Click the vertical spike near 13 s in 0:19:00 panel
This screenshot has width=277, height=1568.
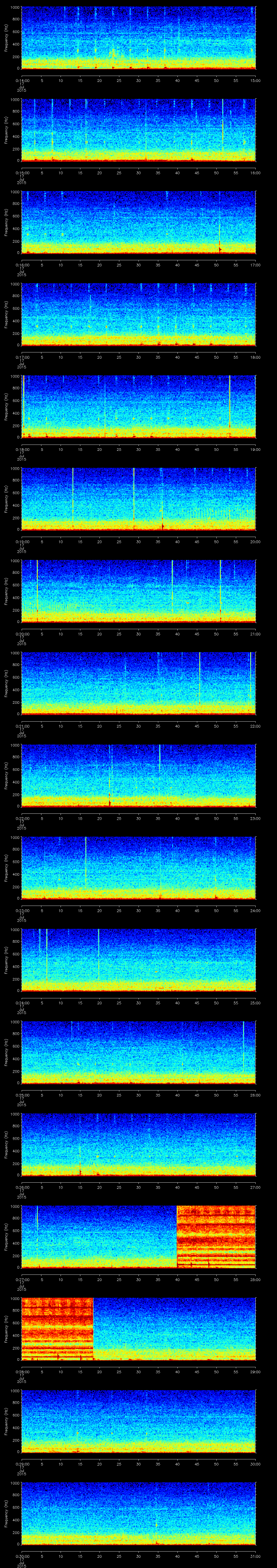tap(72, 499)
